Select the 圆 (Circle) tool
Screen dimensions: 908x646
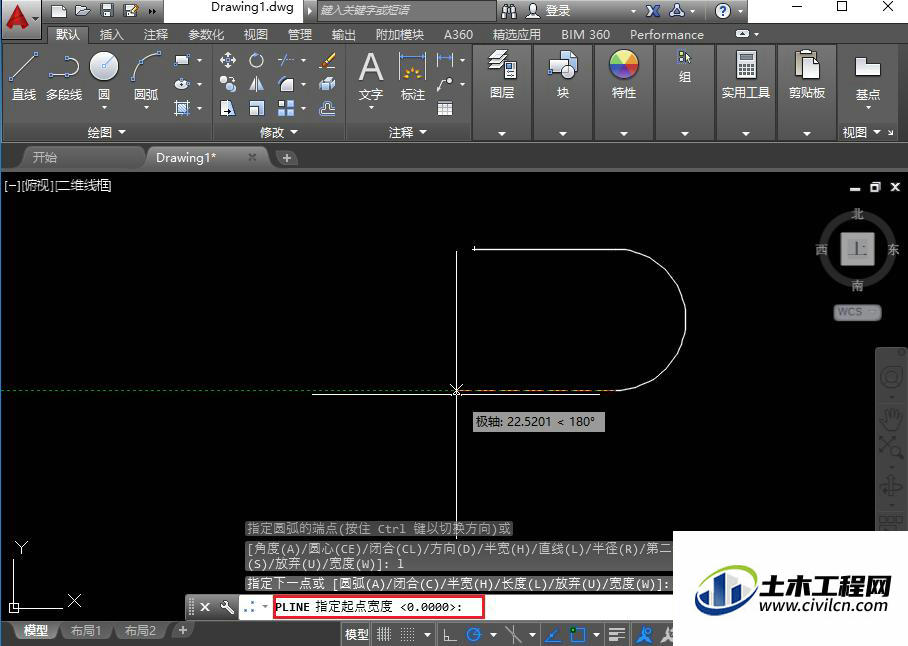tap(104, 76)
